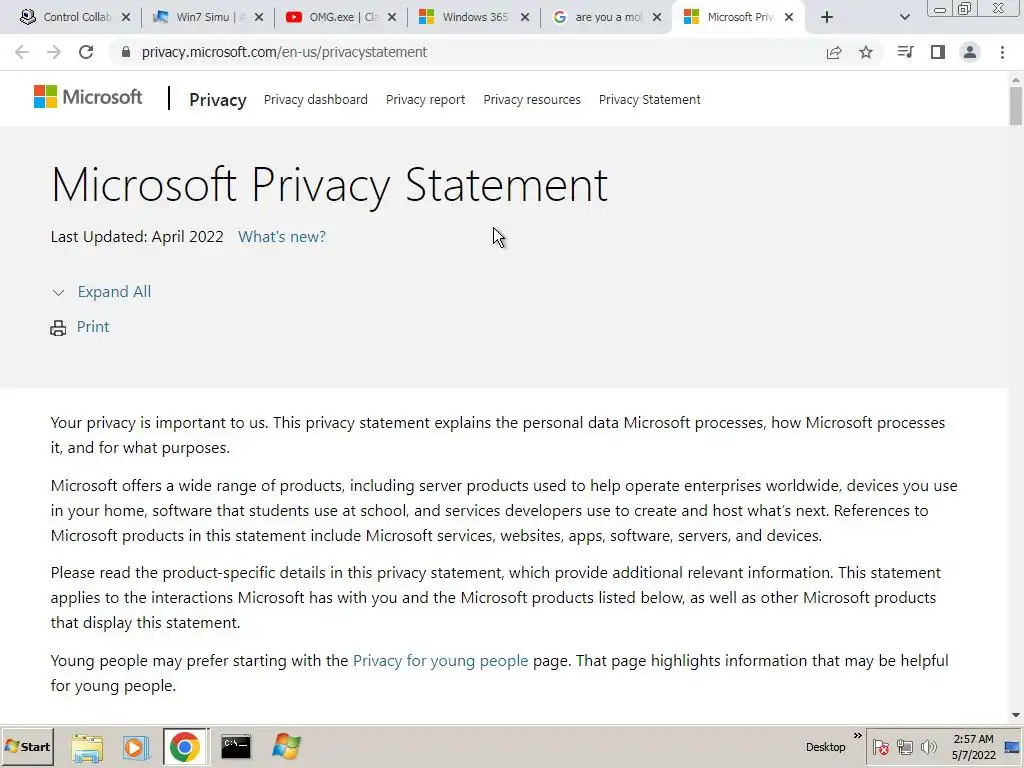
Task: Open the What's new? link
Action: 282,237
